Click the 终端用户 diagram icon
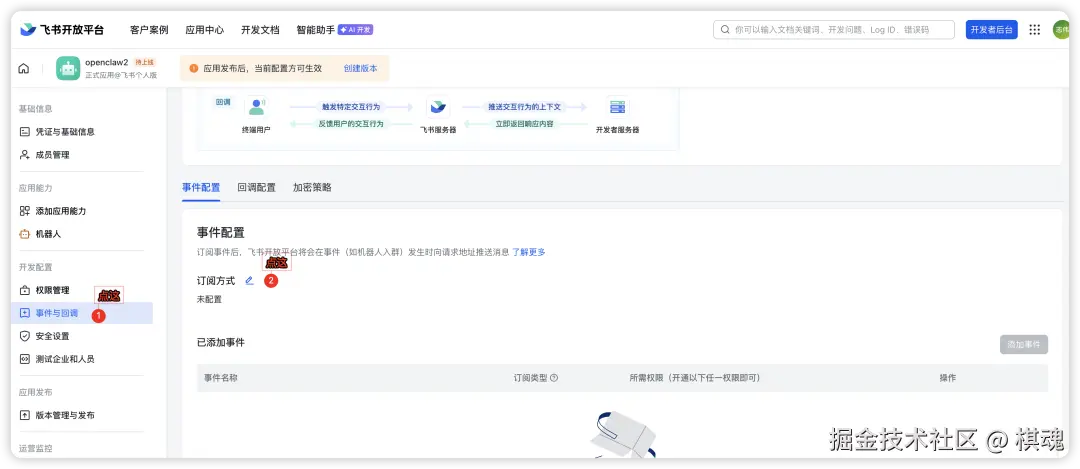Screen dimensions: 1080x469 (x=256, y=107)
